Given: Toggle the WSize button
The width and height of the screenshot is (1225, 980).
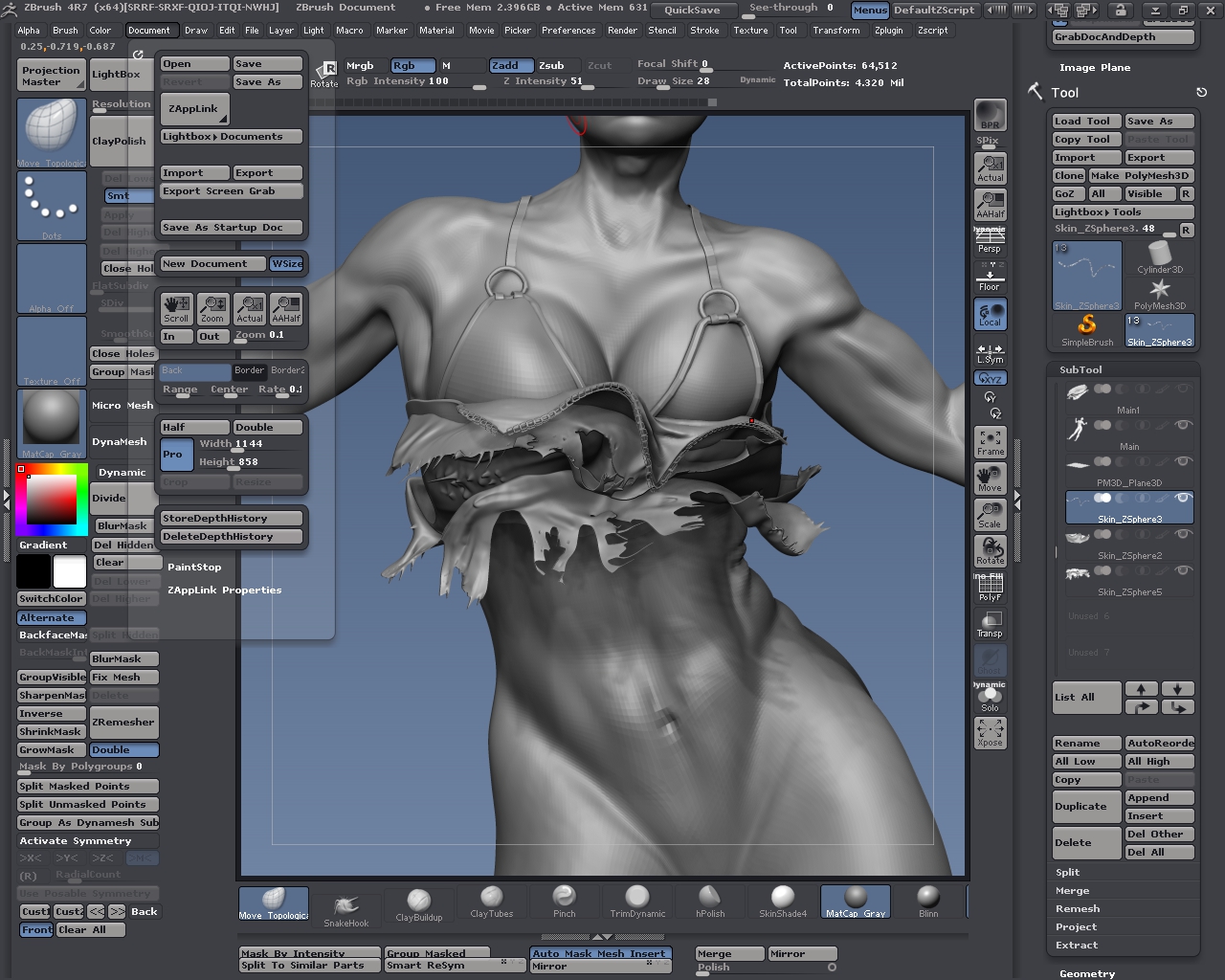Looking at the screenshot, I should pyautogui.click(x=286, y=263).
